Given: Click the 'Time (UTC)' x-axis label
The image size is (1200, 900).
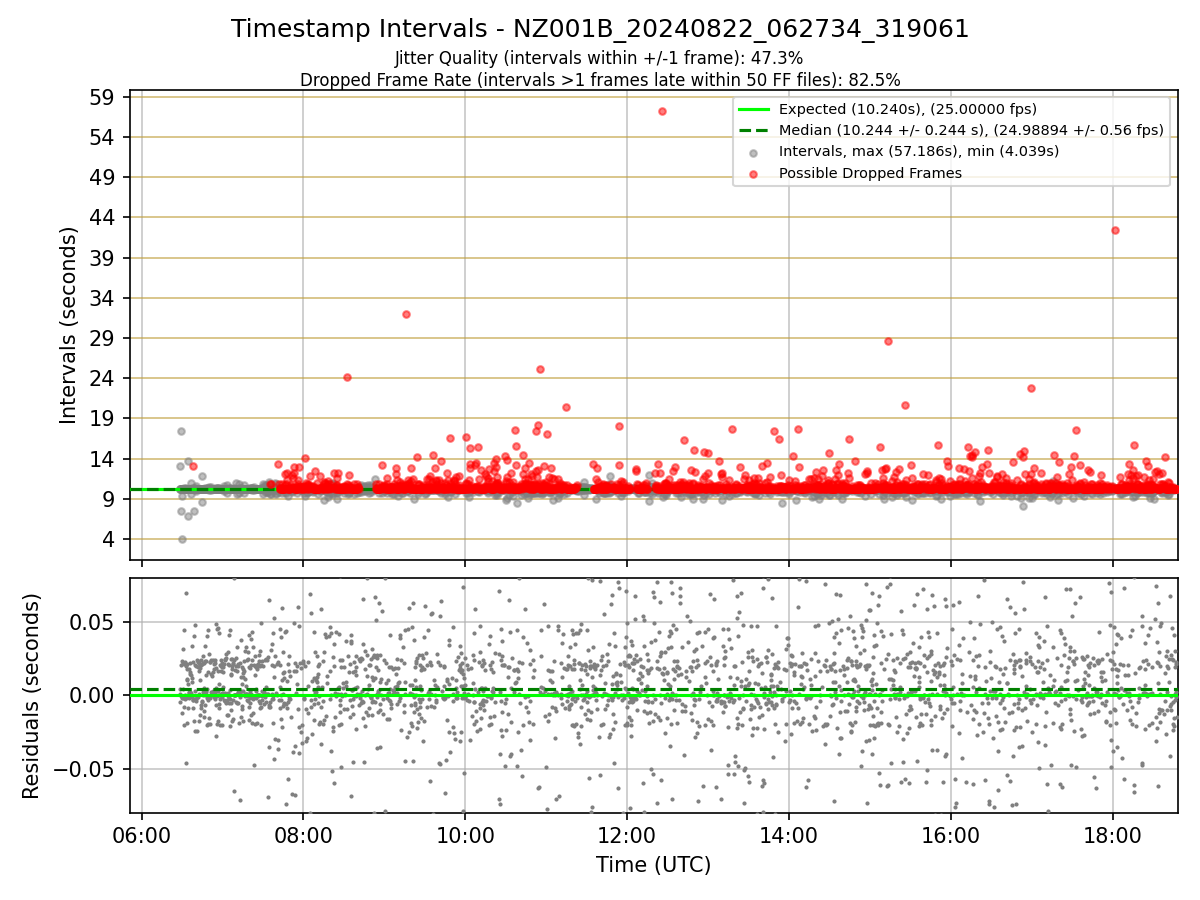Looking at the screenshot, I should (653, 865).
